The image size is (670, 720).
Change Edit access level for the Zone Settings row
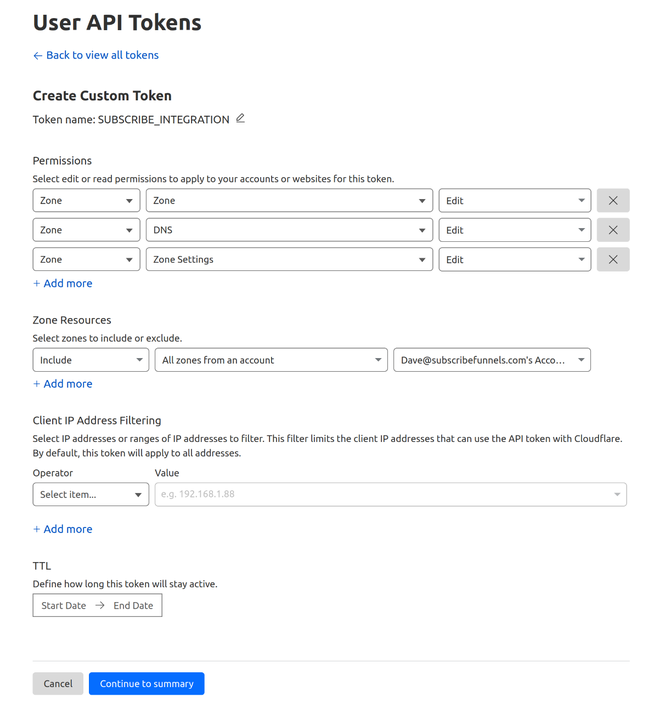(515, 259)
